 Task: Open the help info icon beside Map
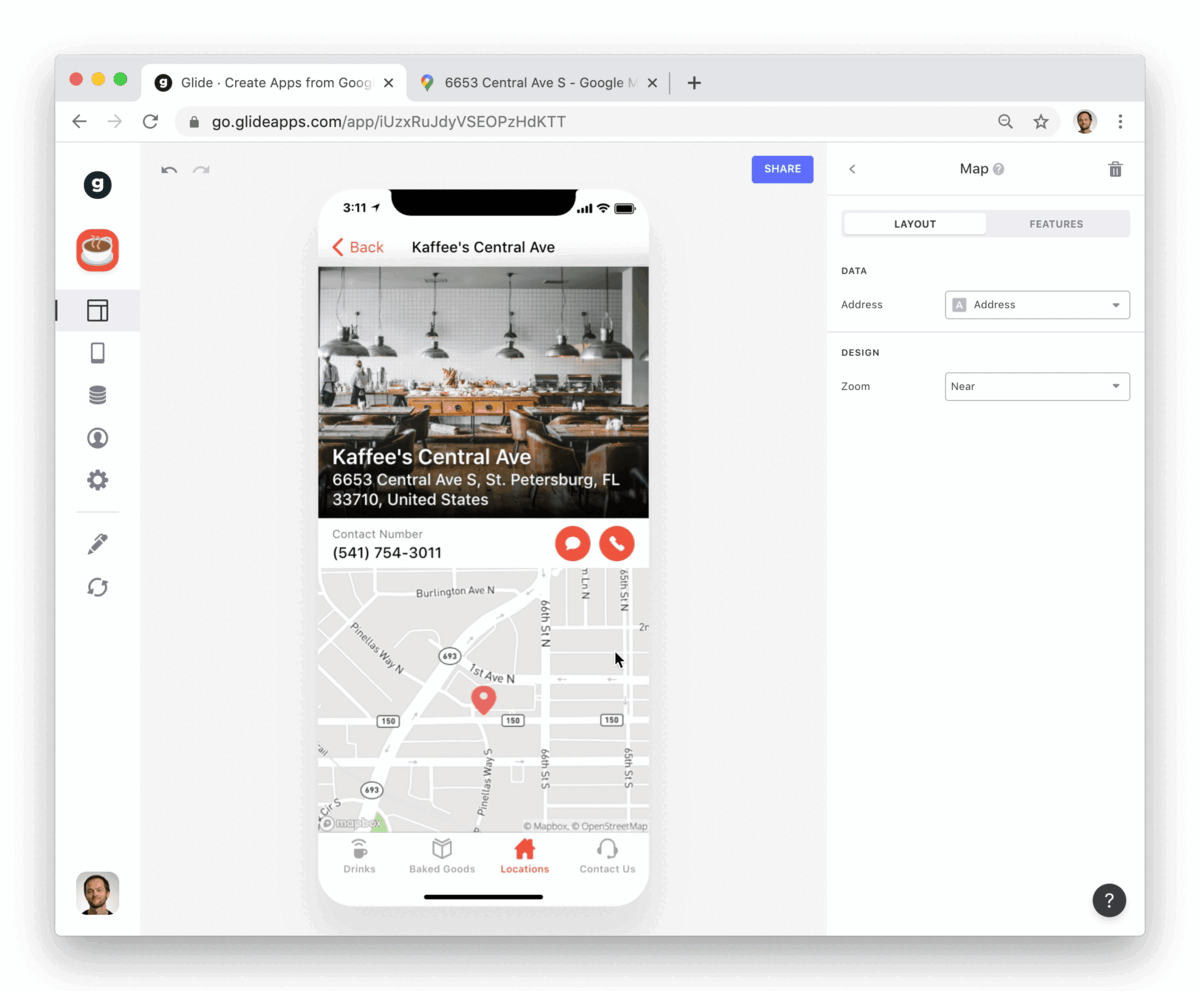[x=998, y=169]
